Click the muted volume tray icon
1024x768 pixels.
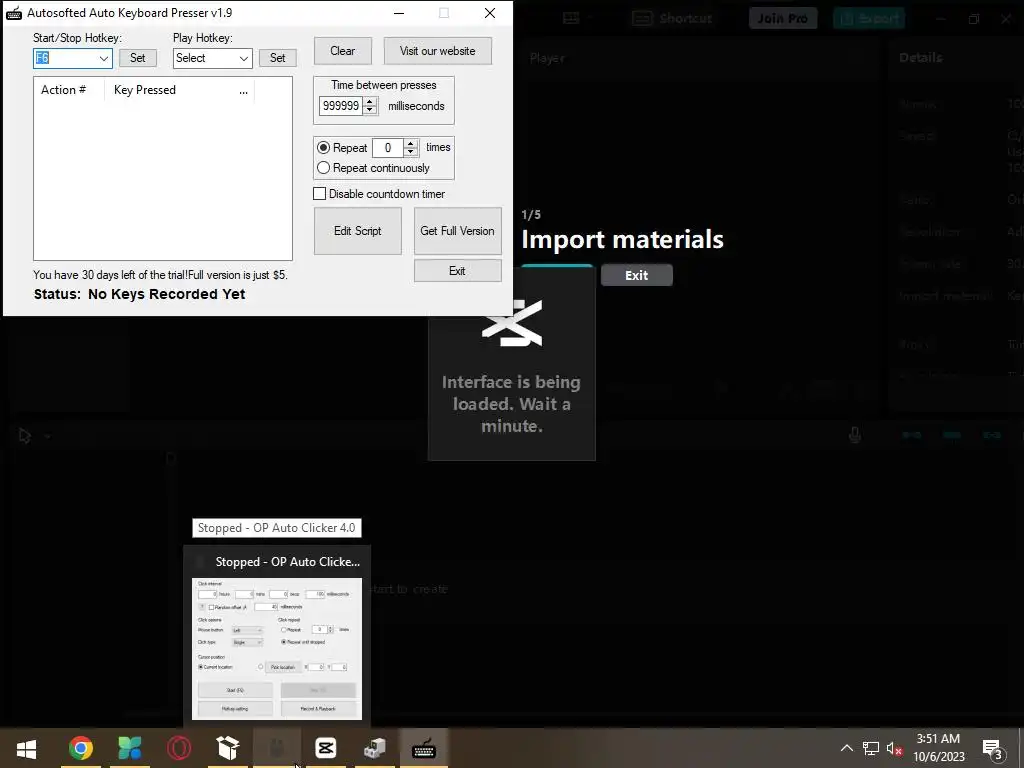(x=895, y=748)
